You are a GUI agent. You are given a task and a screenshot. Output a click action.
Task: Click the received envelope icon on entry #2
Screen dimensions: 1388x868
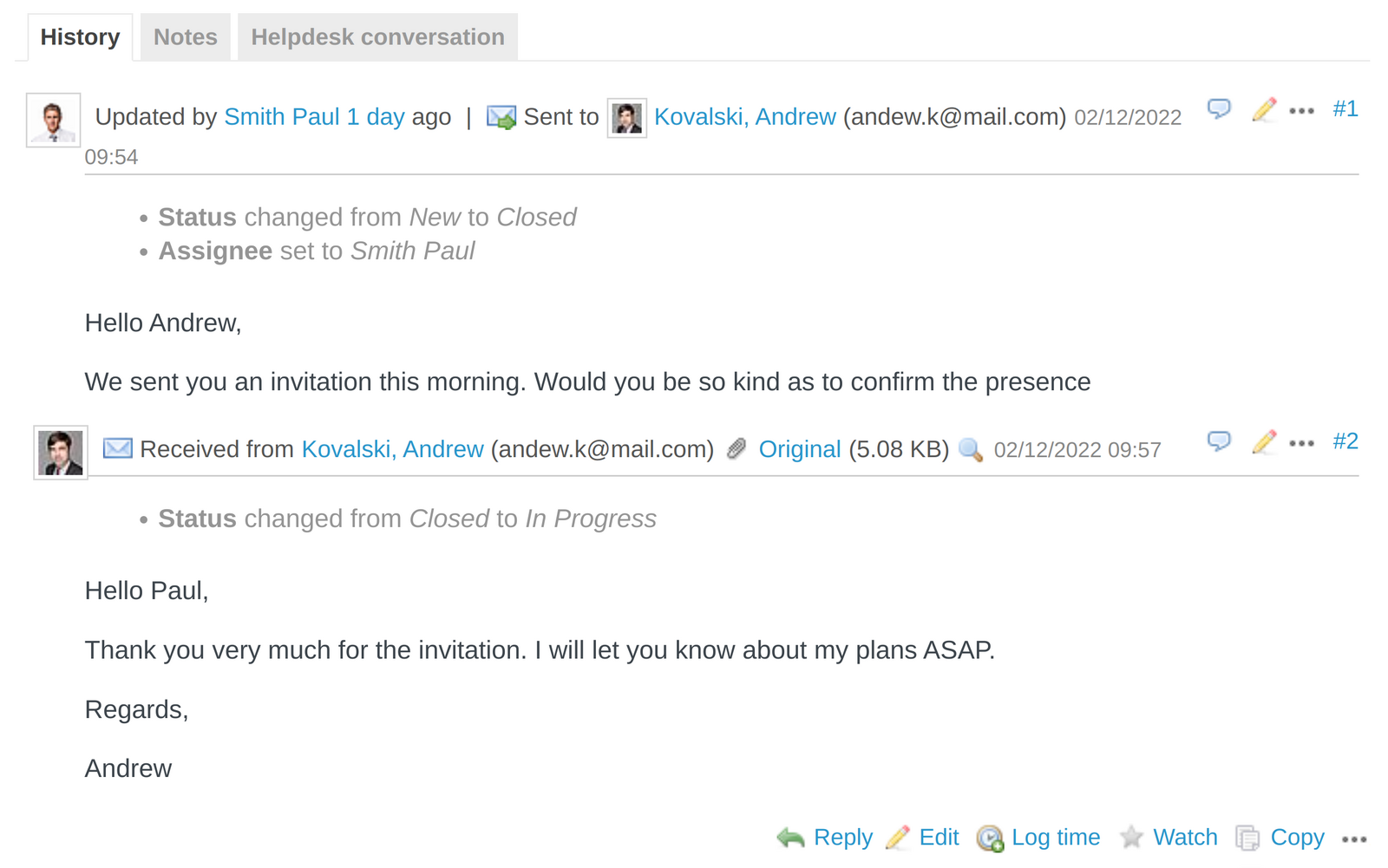[x=116, y=448]
